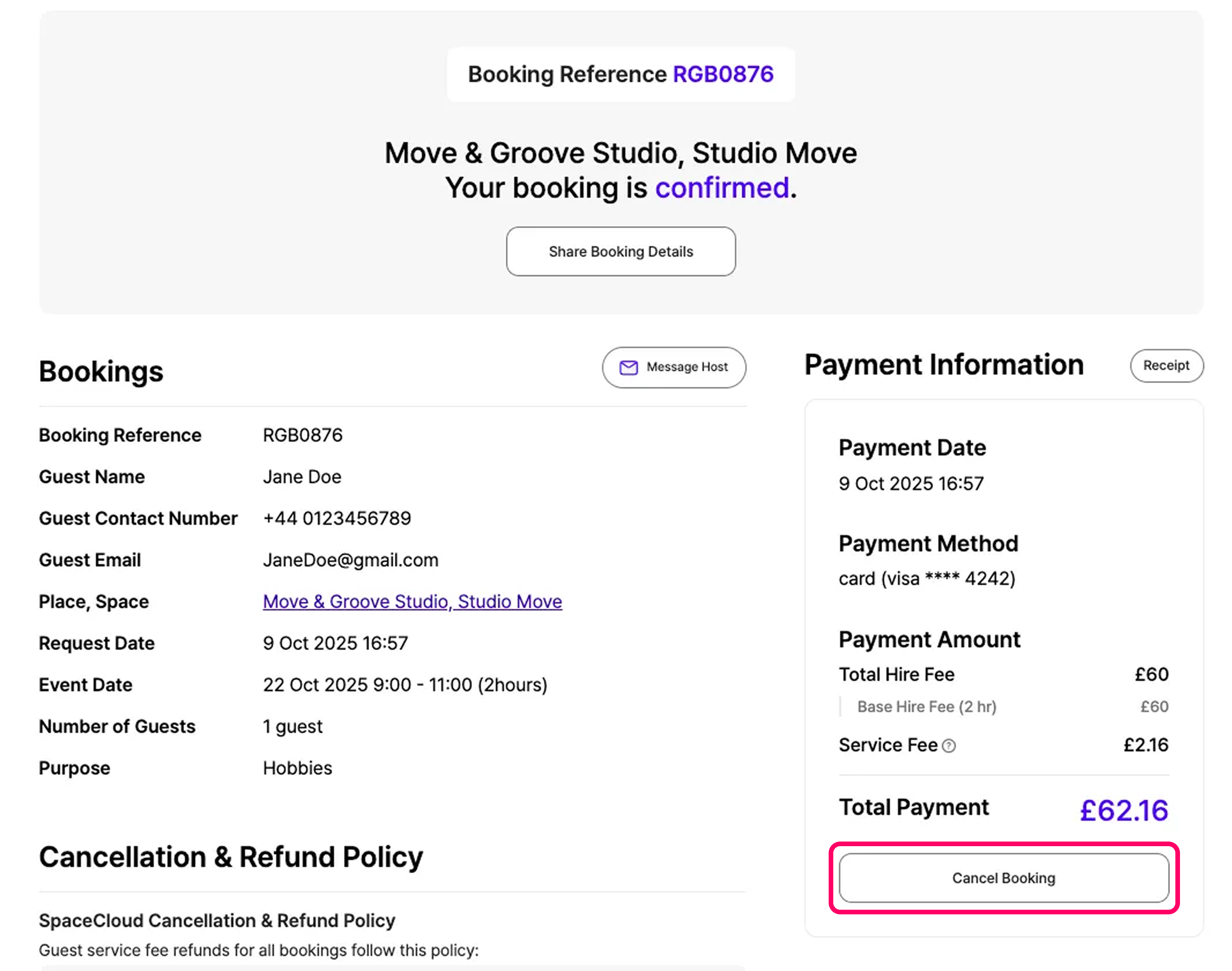Viewport: 1232px width, 971px height.
Task: Click the Booking Reference value in Bookings table
Action: [x=302, y=435]
